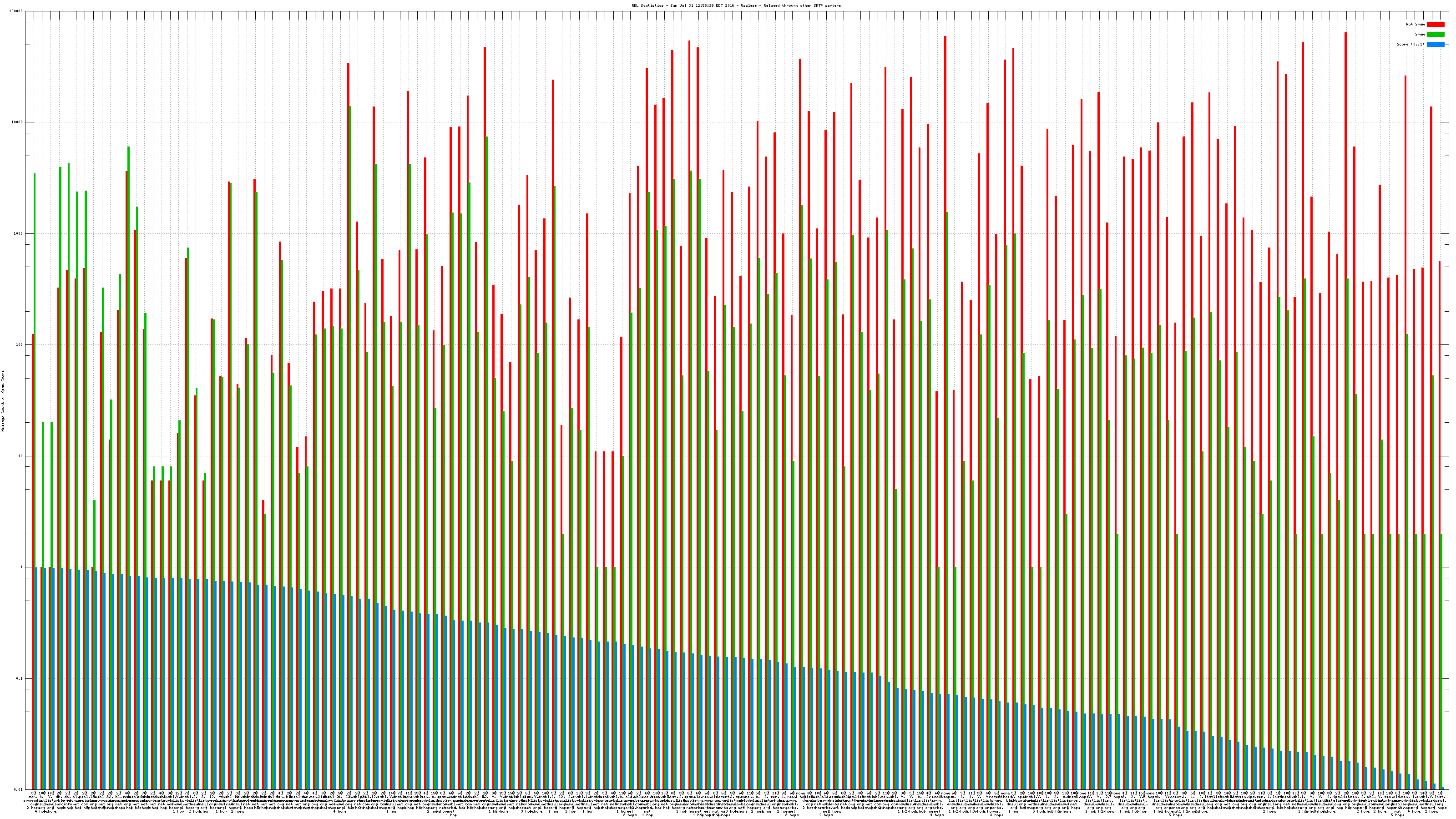The image size is (1456, 819).
Task: Click the 0.01 y-axis tick label
Action: pyautogui.click(x=19, y=789)
